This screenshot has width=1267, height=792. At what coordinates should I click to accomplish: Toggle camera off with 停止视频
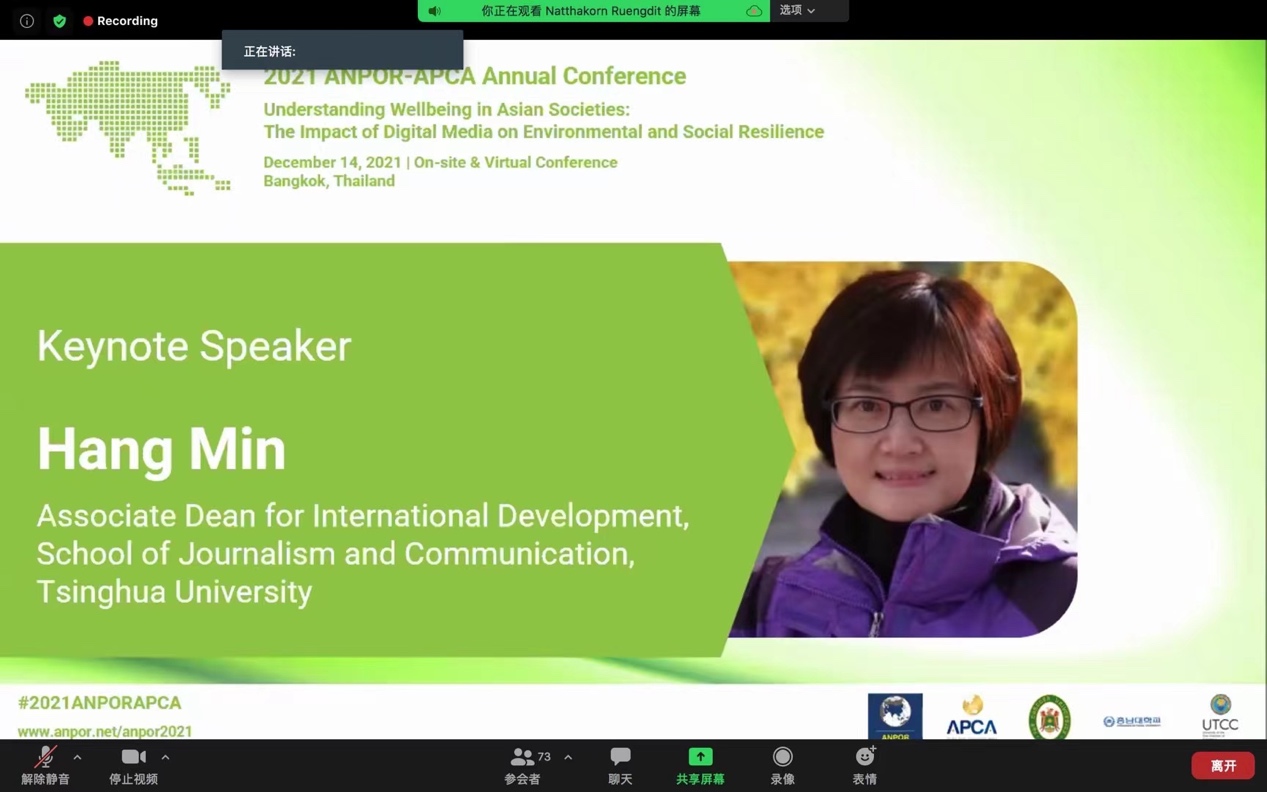point(133,765)
